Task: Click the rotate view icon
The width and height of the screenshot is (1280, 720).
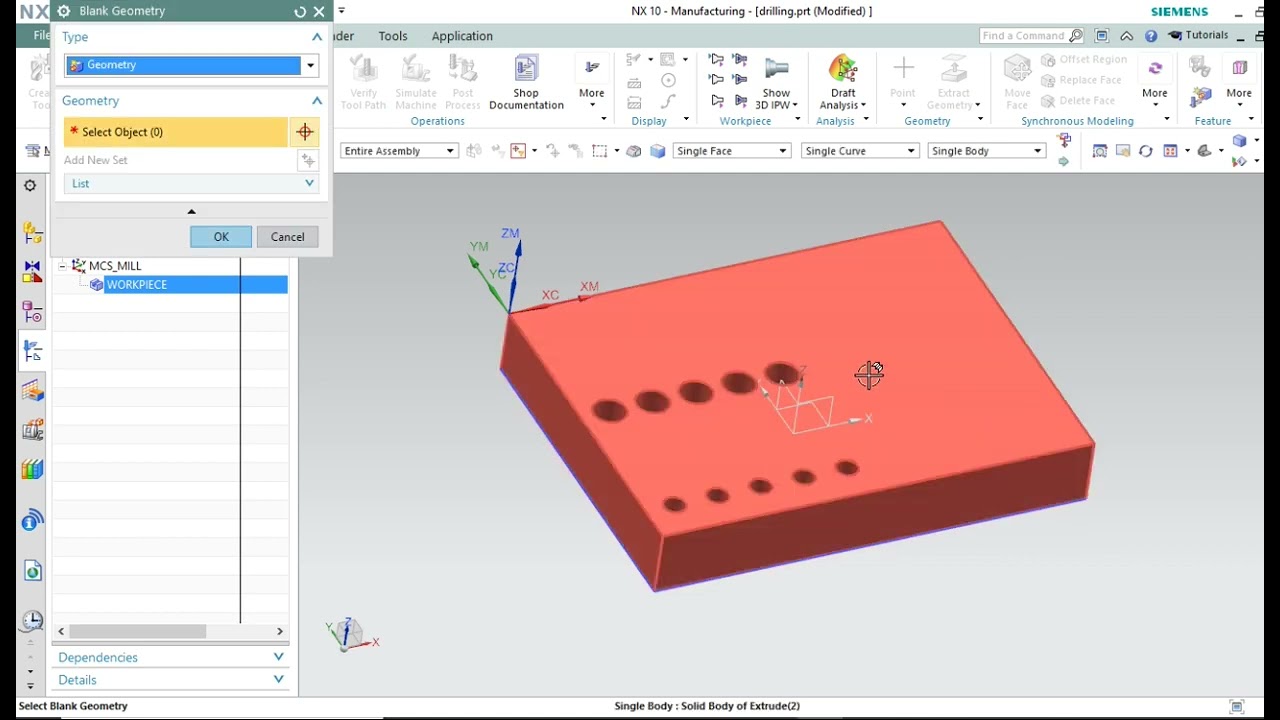Action: [1146, 151]
